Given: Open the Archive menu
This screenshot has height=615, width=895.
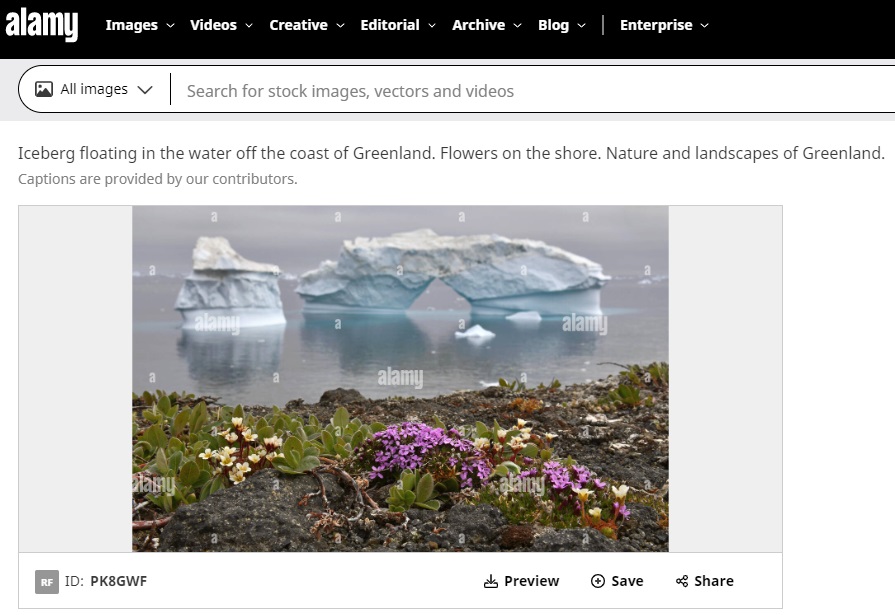Looking at the screenshot, I should click(x=487, y=25).
